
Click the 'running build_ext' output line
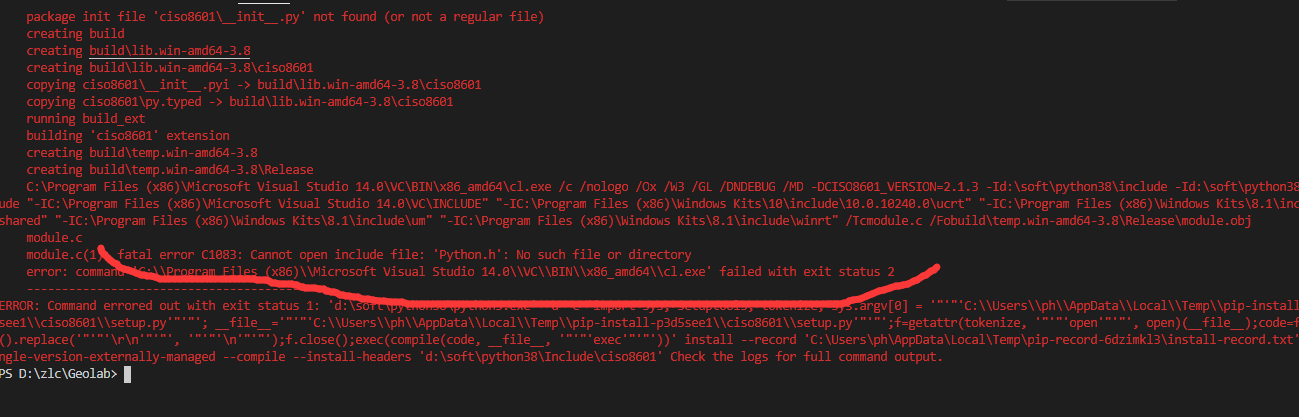pos(88,118)
